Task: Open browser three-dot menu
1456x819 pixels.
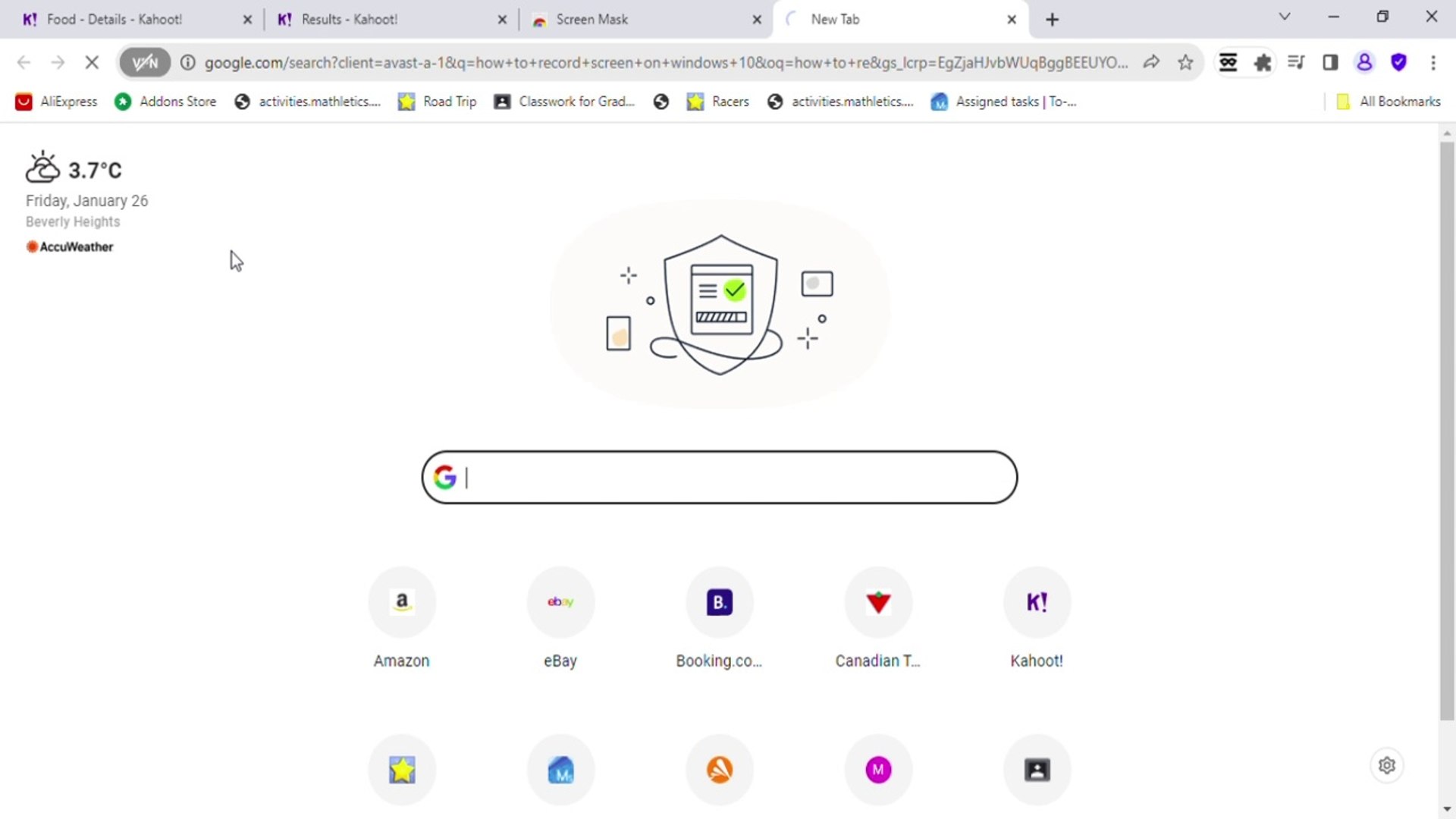Action: [1433, 63]
